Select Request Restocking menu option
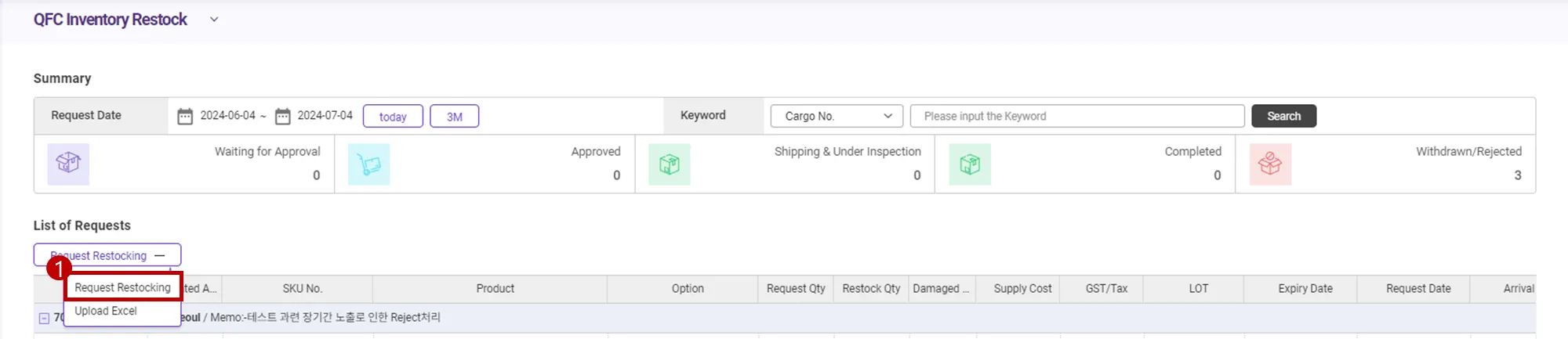Image resolution: width=1568 pixels, height=339 pixels. point(123,287)
